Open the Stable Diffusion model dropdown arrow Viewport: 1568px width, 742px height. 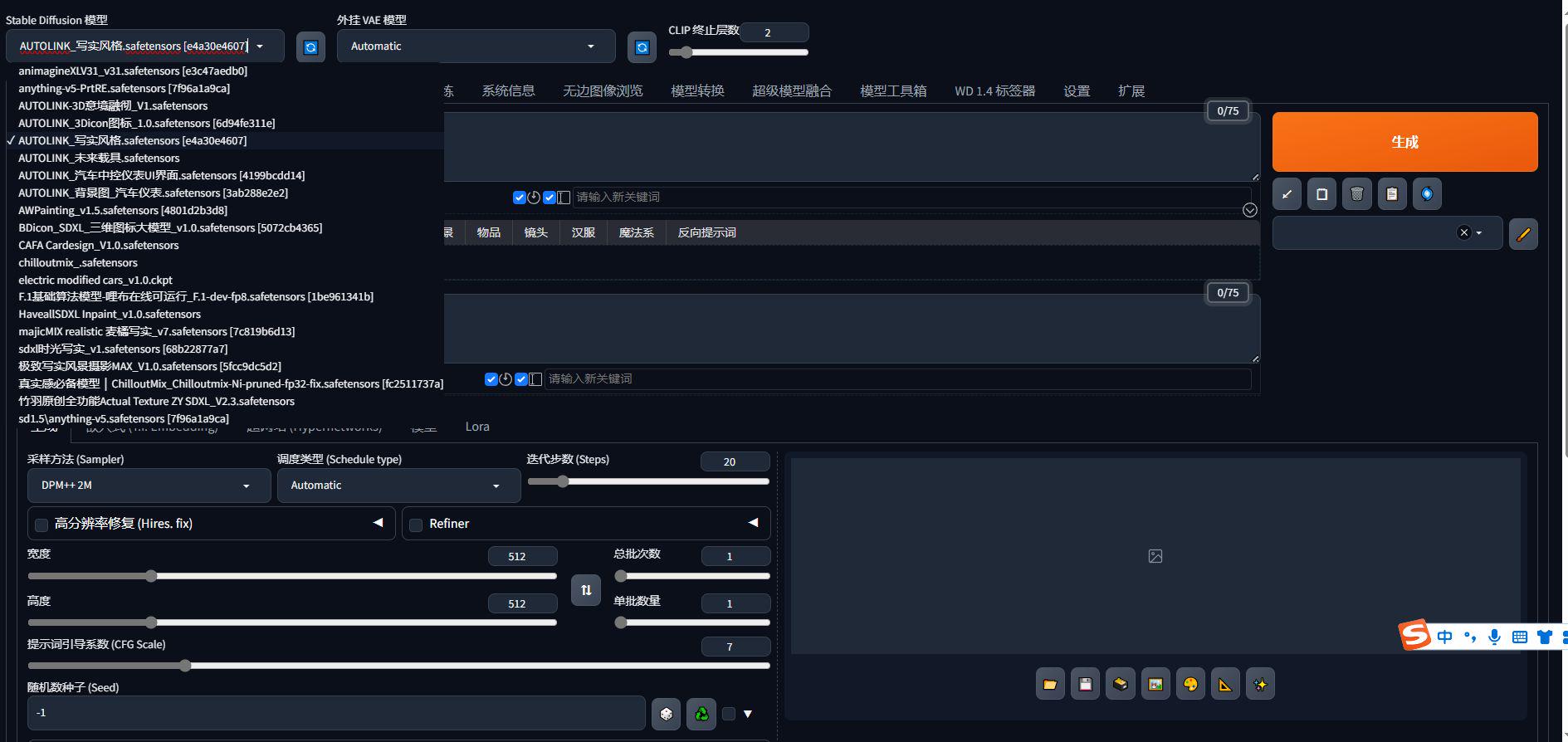(x=260, y=46)
